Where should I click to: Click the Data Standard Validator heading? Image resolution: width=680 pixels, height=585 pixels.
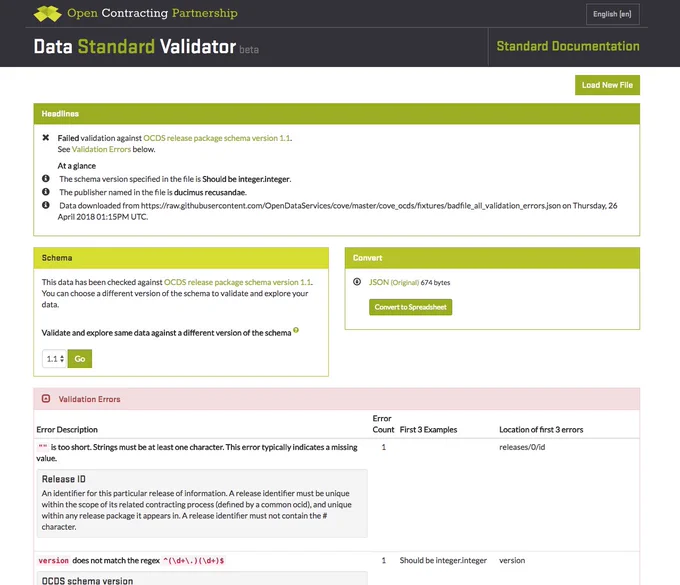click(x=135, y=46)
